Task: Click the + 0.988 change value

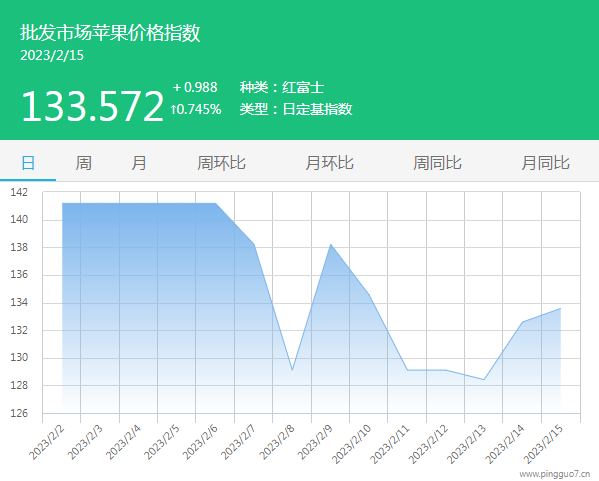Action: [x=195, y=87]
